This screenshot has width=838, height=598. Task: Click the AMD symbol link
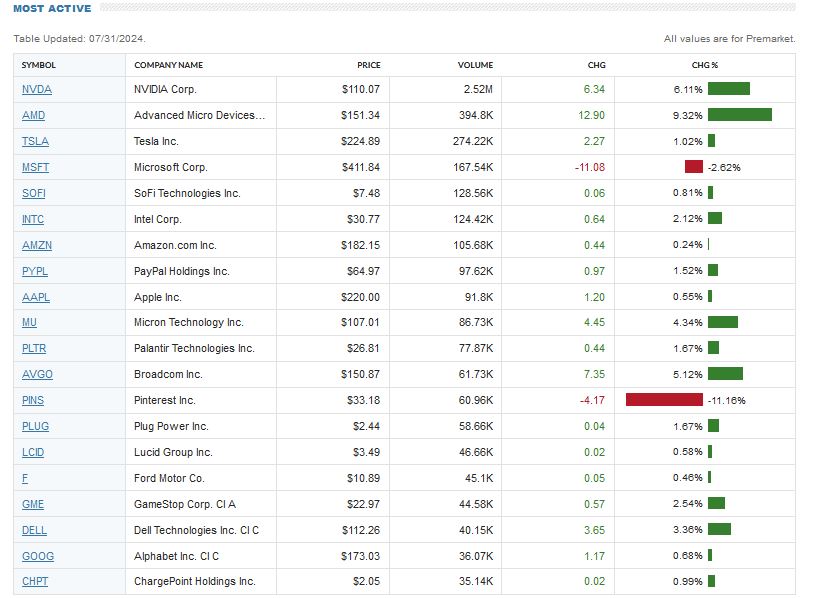pos(33,115)
